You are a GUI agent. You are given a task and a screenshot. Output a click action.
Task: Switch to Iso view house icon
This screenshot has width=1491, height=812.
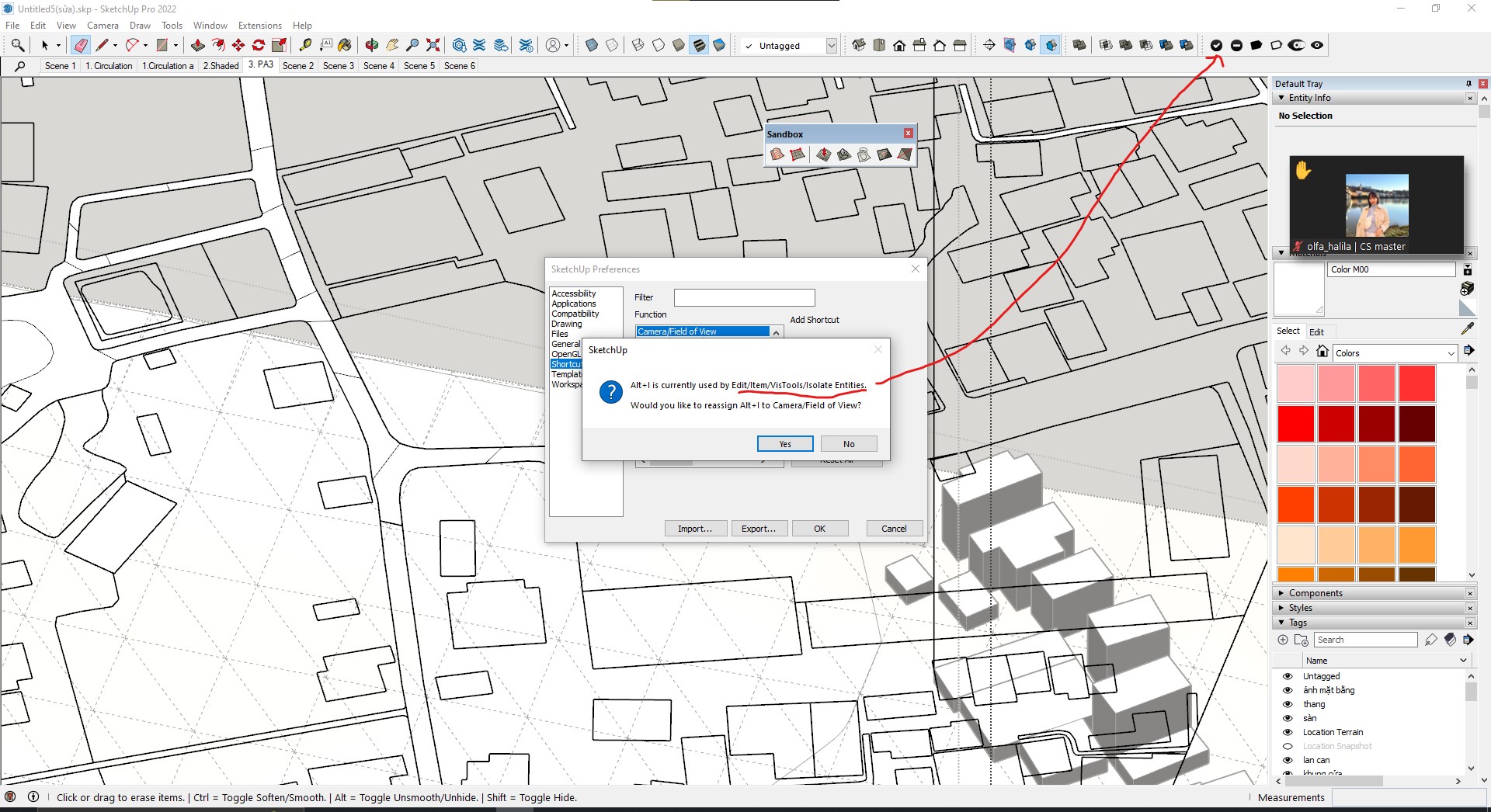pos(859,45)
